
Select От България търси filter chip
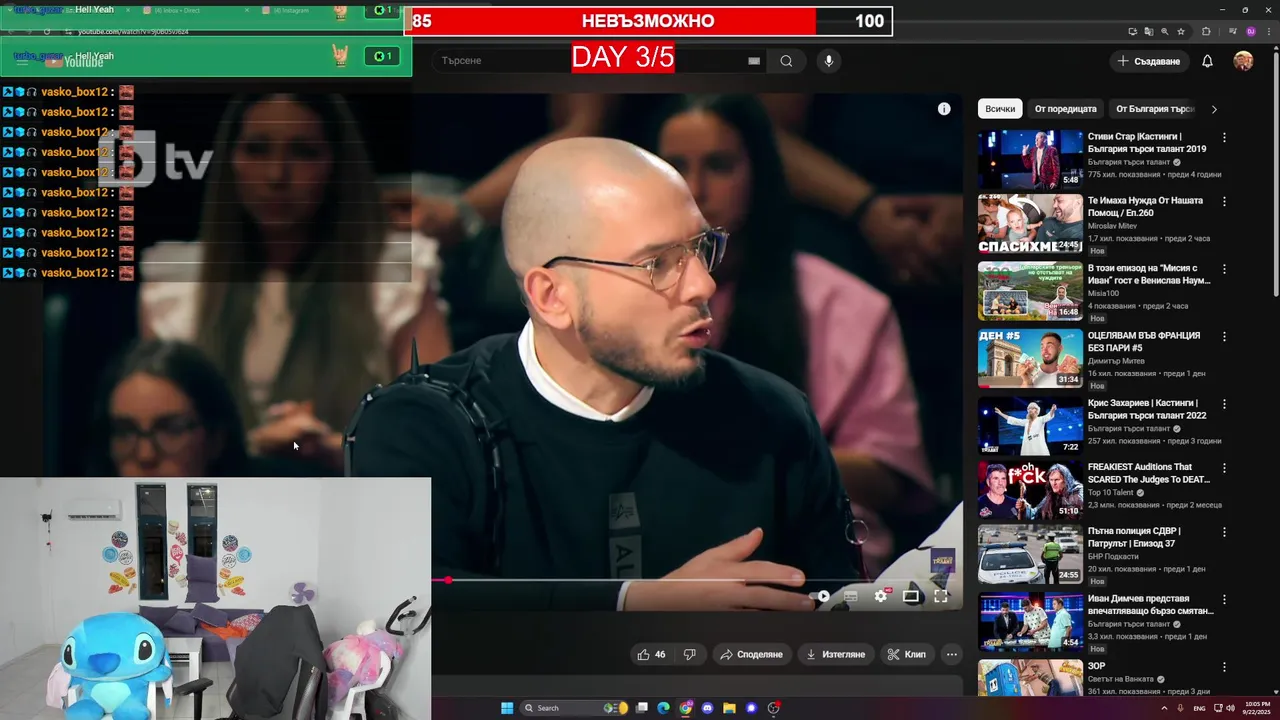pyautogui.click(x=1155, y=109)
